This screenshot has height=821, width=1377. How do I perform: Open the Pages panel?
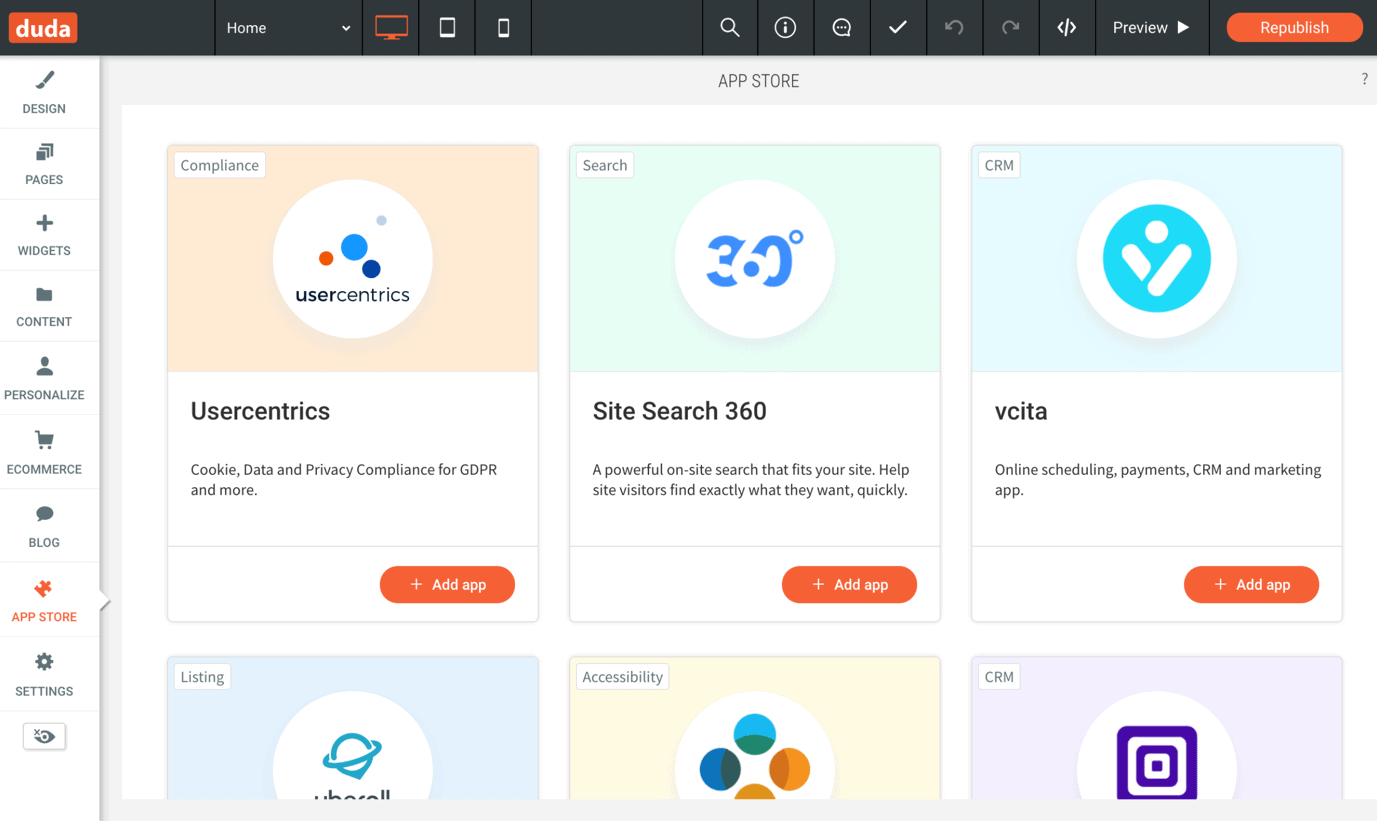click(x=44, y=165)
